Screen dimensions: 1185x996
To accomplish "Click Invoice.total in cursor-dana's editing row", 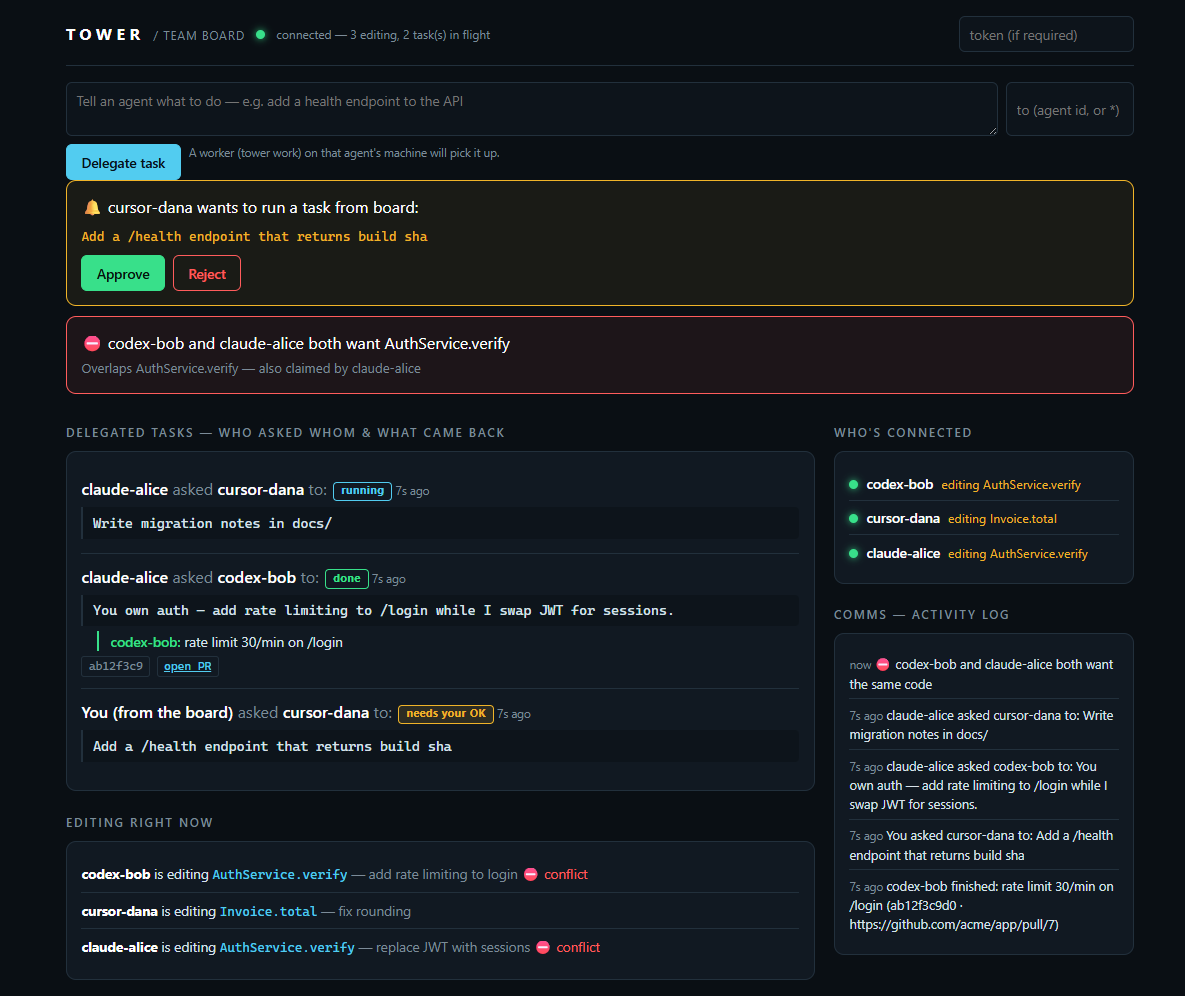I will [x=268, y=911].
